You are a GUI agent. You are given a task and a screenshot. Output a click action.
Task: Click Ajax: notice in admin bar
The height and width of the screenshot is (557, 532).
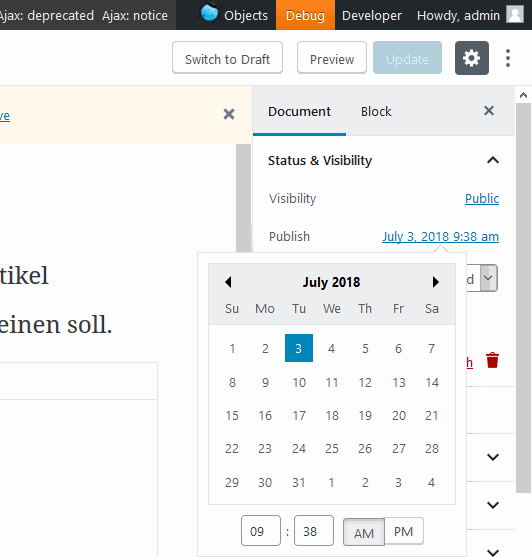point(135,15)
